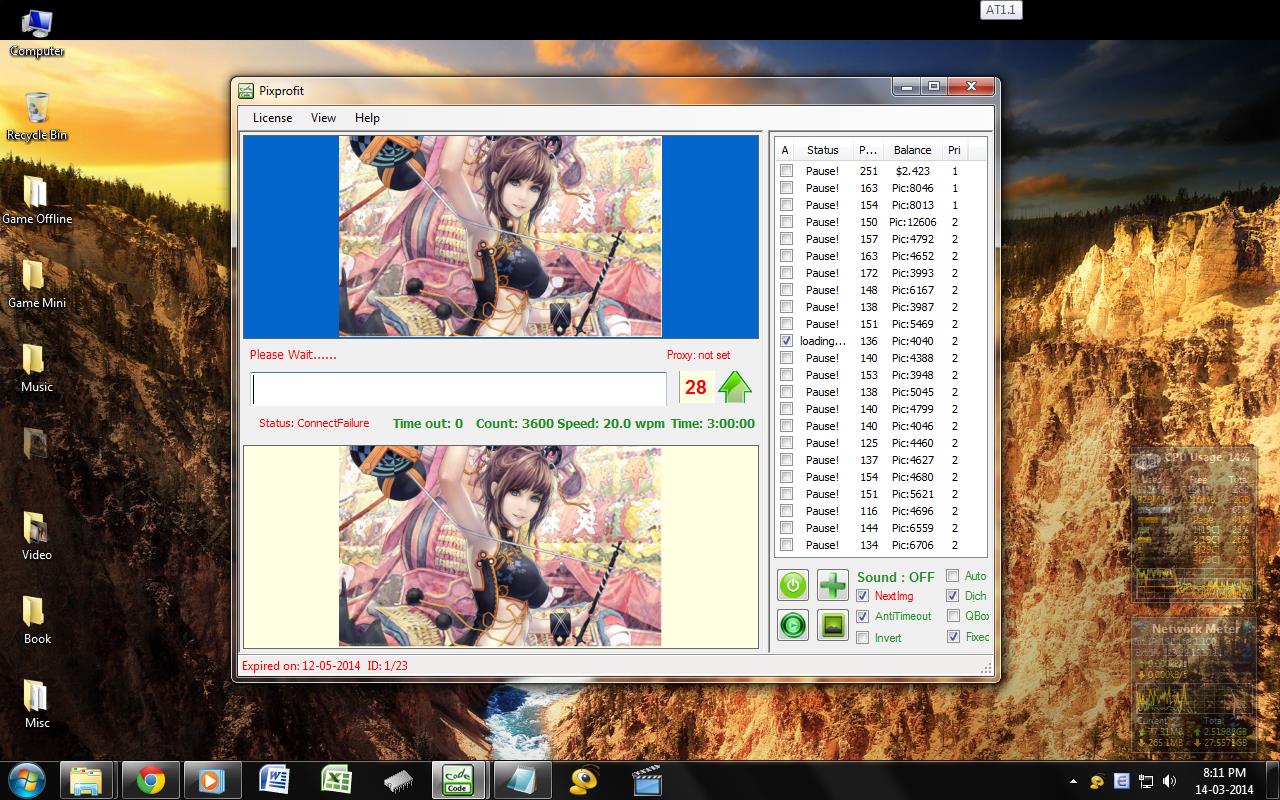The height and width of the screenshot is (800, 1280).
Task: Select the Video desktop folder
Action: pyautogui.click(x=37, y=537)
